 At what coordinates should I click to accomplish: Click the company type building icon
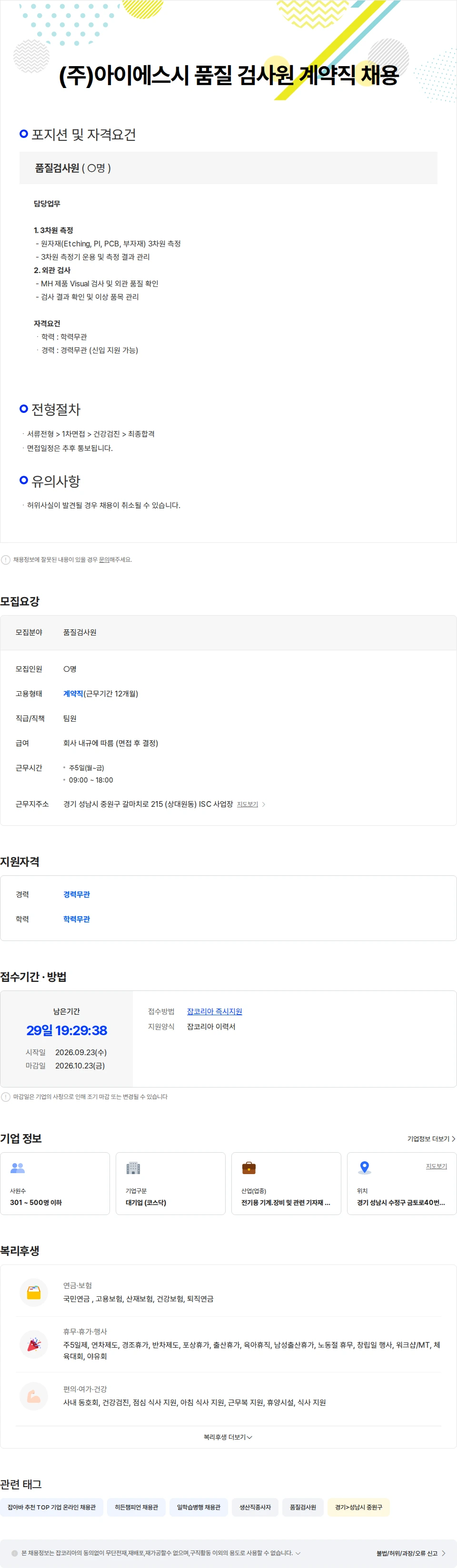[x=133, y=1168]
